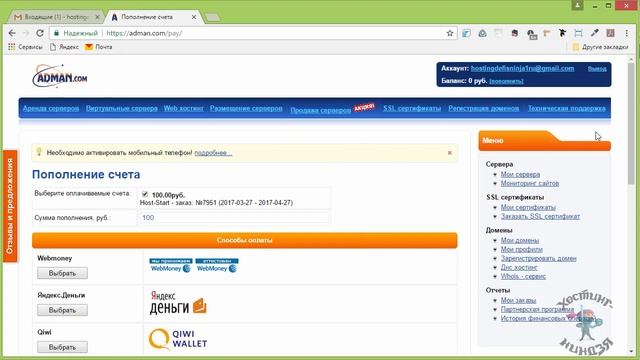Open Техническая поддержка menu item
Screen dimensions: 640x360
(567, 108)
